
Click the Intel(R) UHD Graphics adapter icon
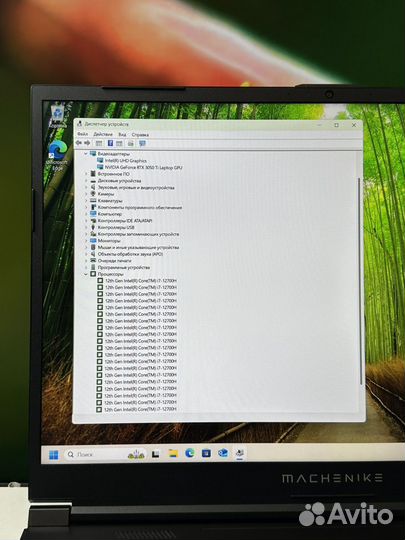(100, 160)
